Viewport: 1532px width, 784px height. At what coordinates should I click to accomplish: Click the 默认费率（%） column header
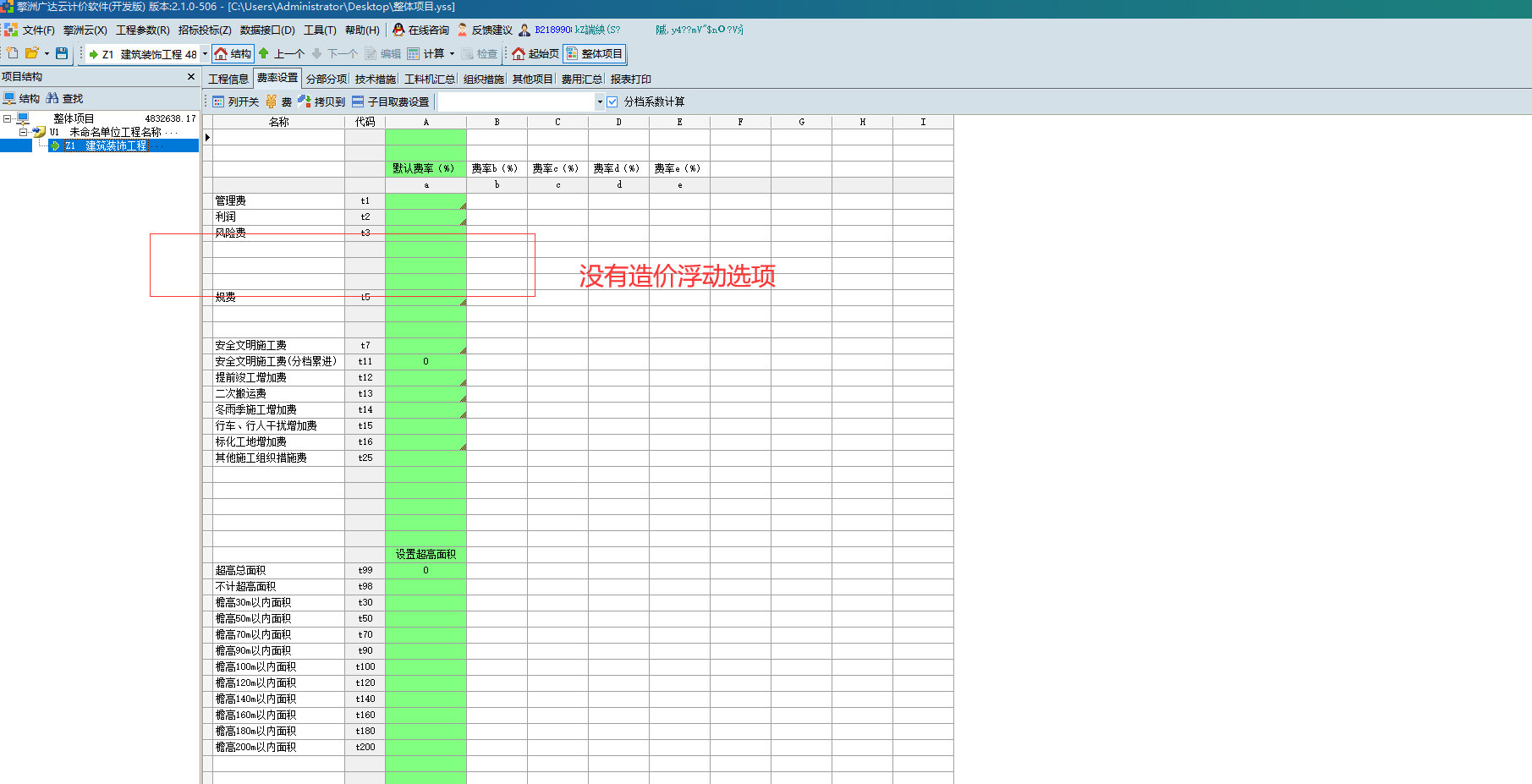coord(426,169)
